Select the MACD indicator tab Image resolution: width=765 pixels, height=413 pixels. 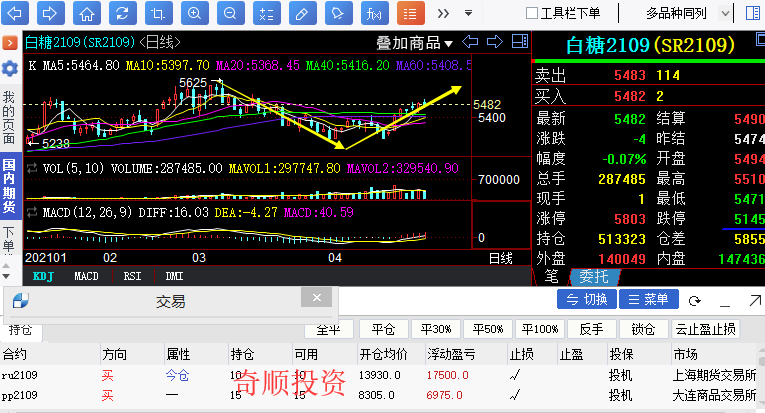coord(86,276)
